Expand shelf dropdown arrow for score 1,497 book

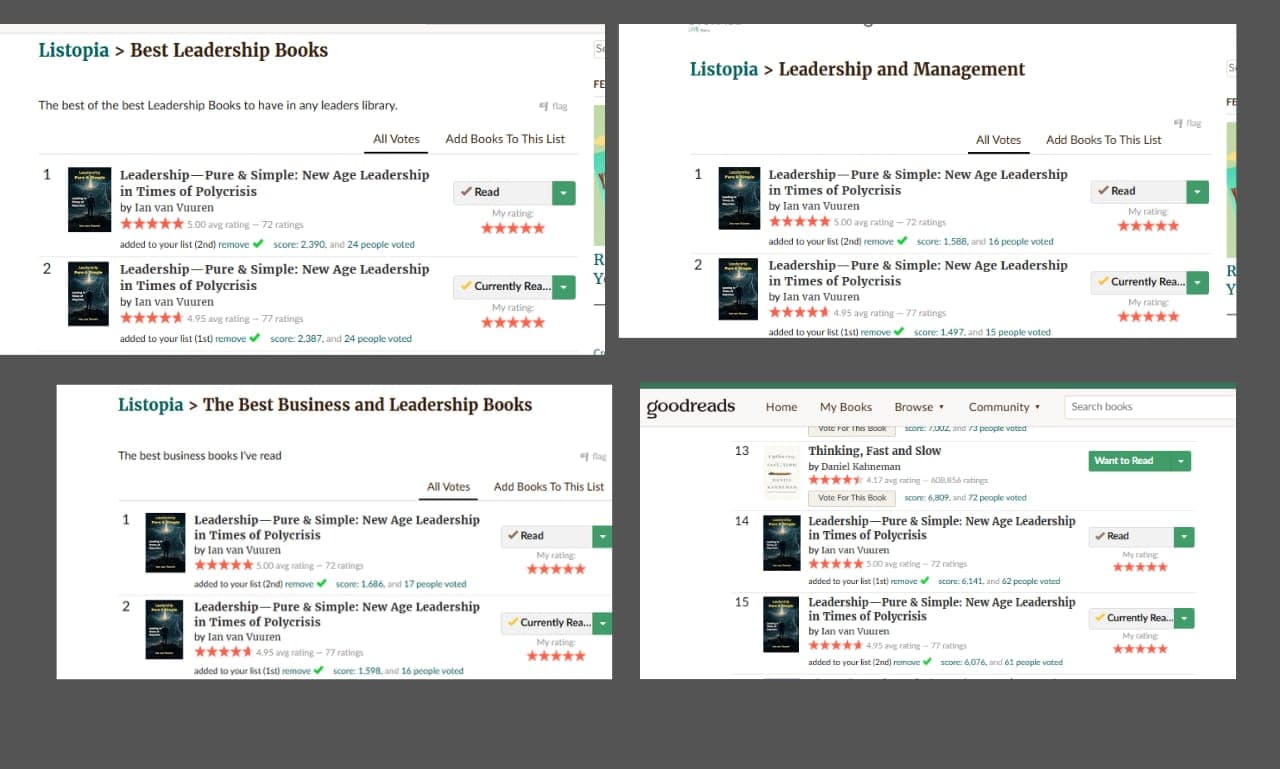pos(1198,282)
